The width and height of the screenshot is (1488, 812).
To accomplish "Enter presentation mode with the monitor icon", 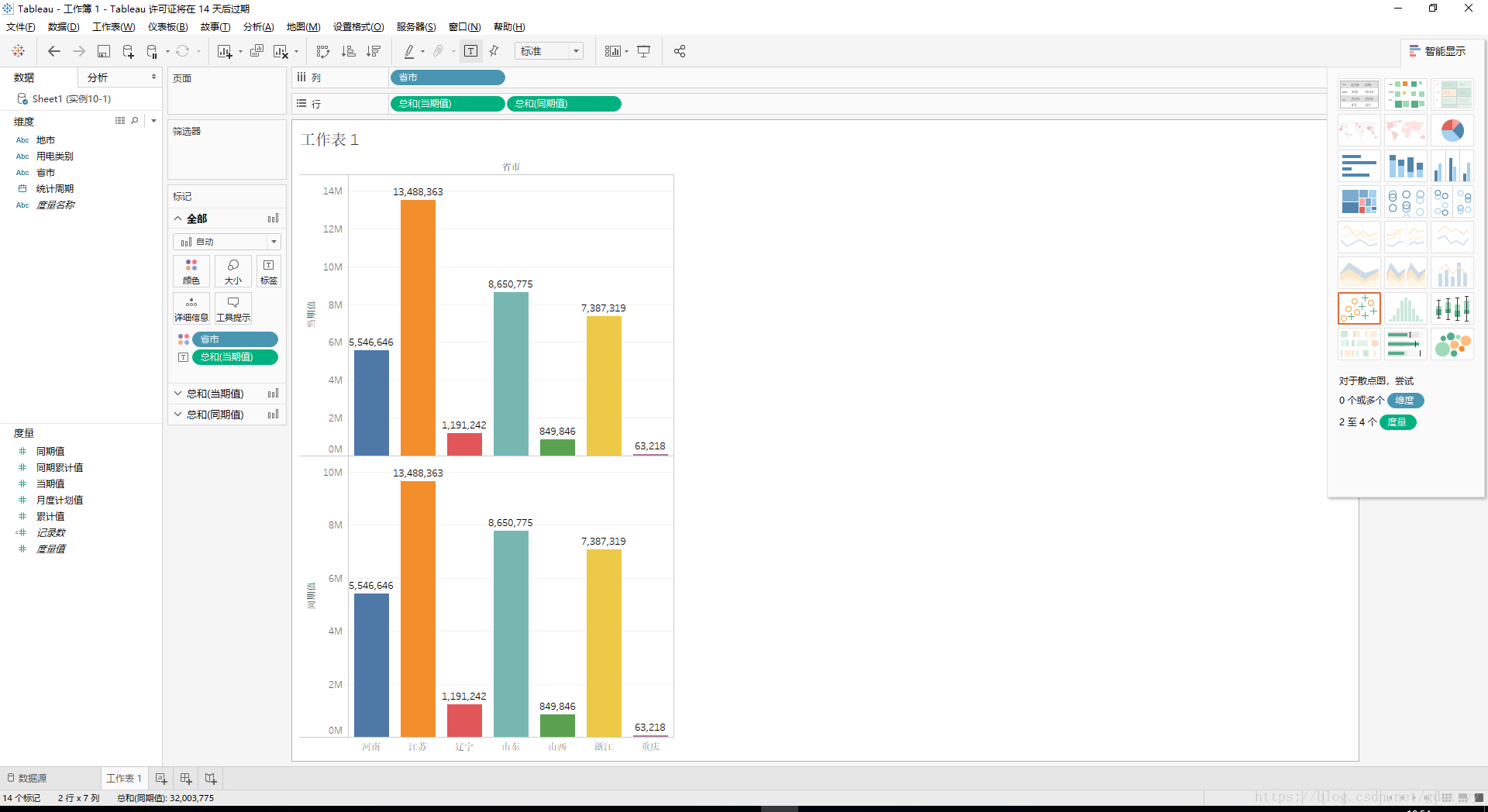I will point(643,51).
